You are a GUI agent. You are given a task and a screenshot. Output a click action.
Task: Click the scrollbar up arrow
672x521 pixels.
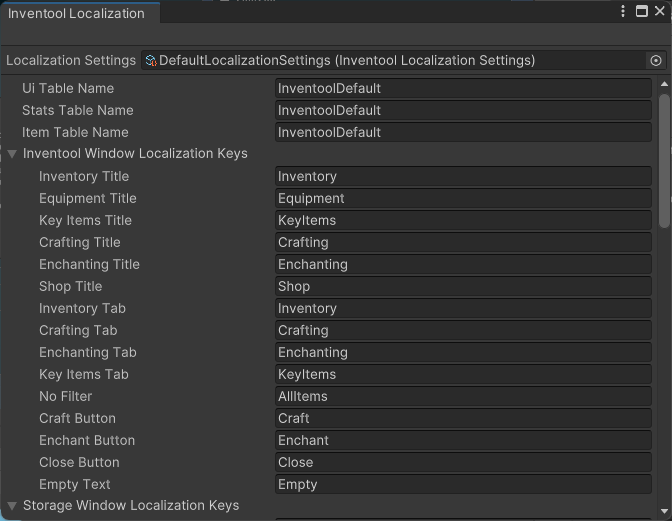(x=664, y=86)
